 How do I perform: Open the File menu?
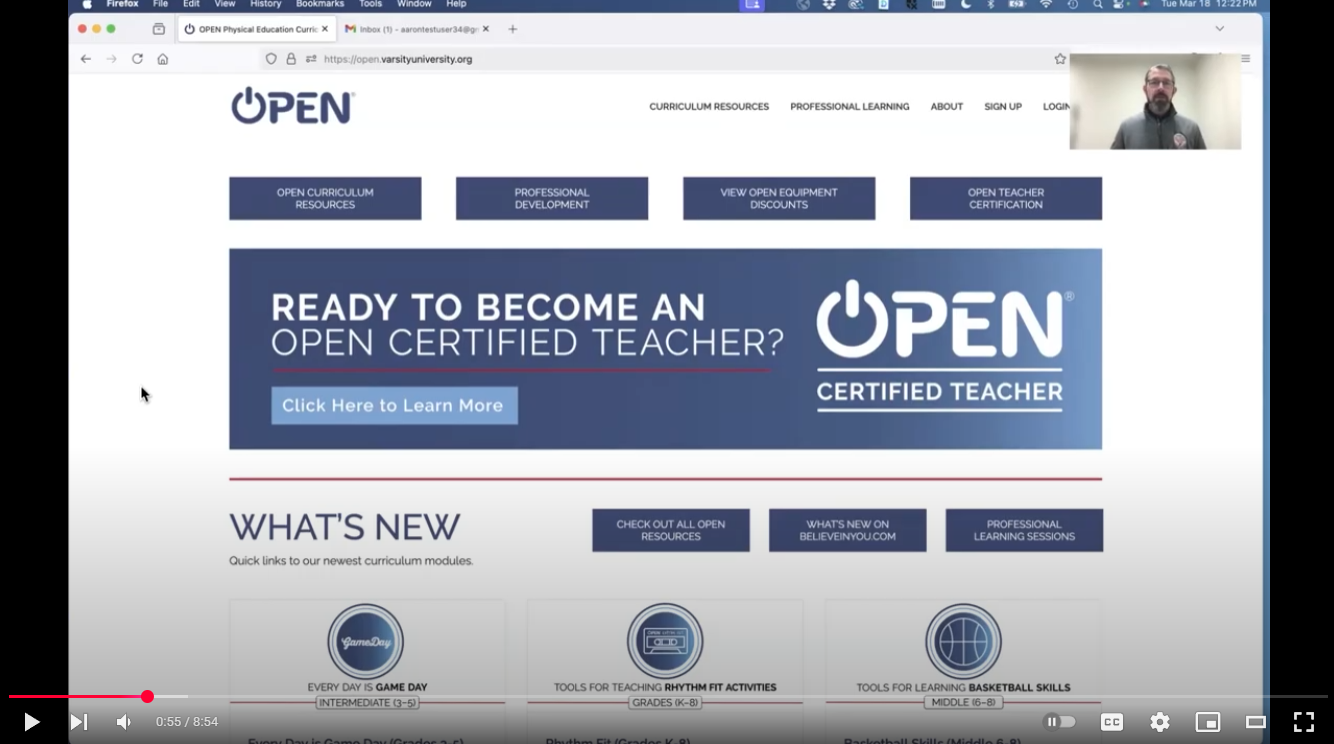160,5
